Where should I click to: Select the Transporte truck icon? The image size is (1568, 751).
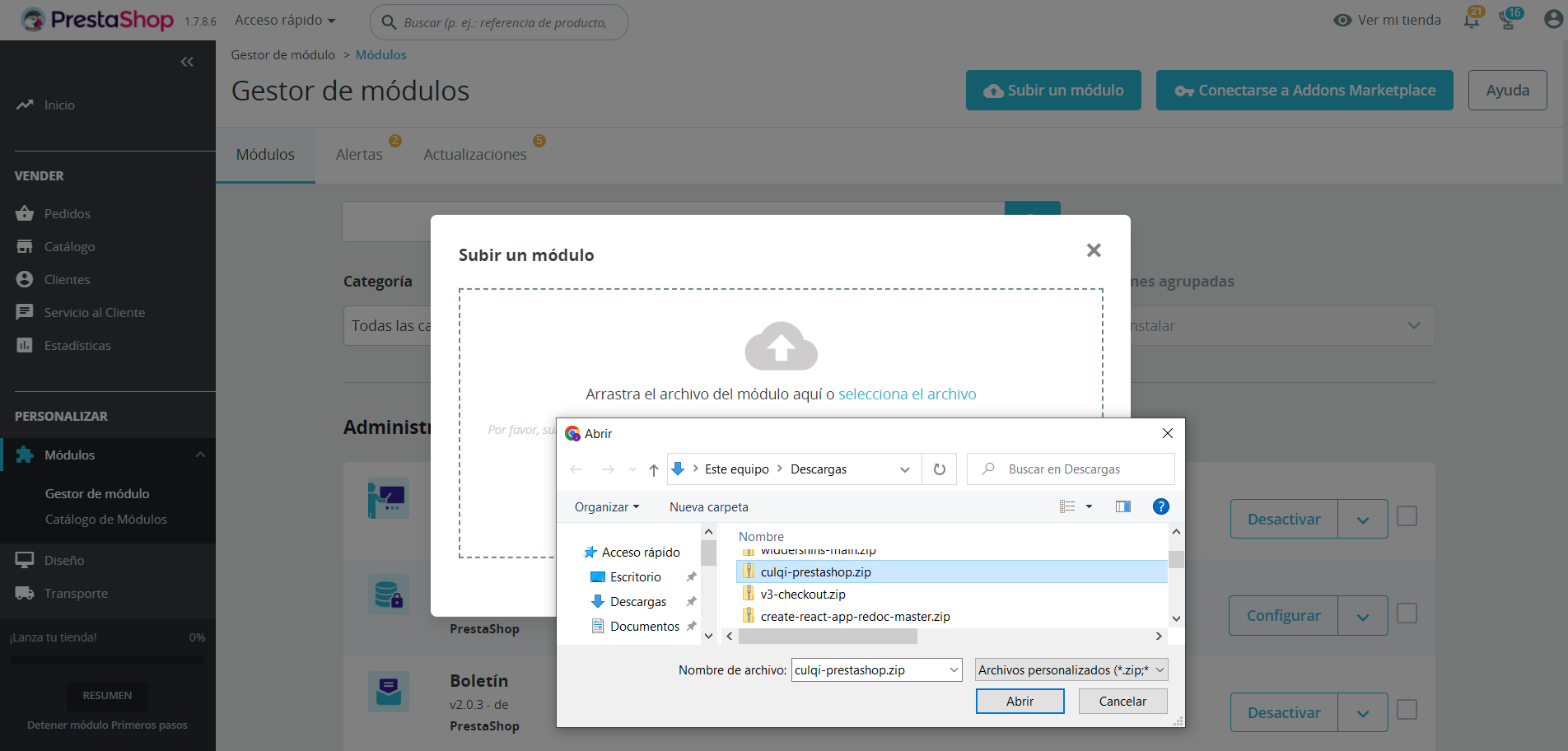tap(26, 593)
